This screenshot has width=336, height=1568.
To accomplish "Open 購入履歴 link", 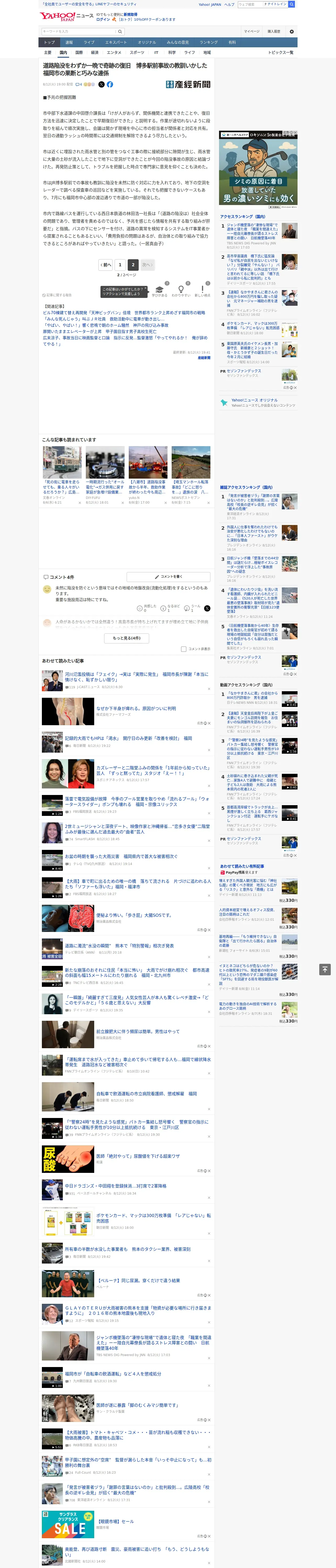I will pyautogui.click(x=274, y=31).
